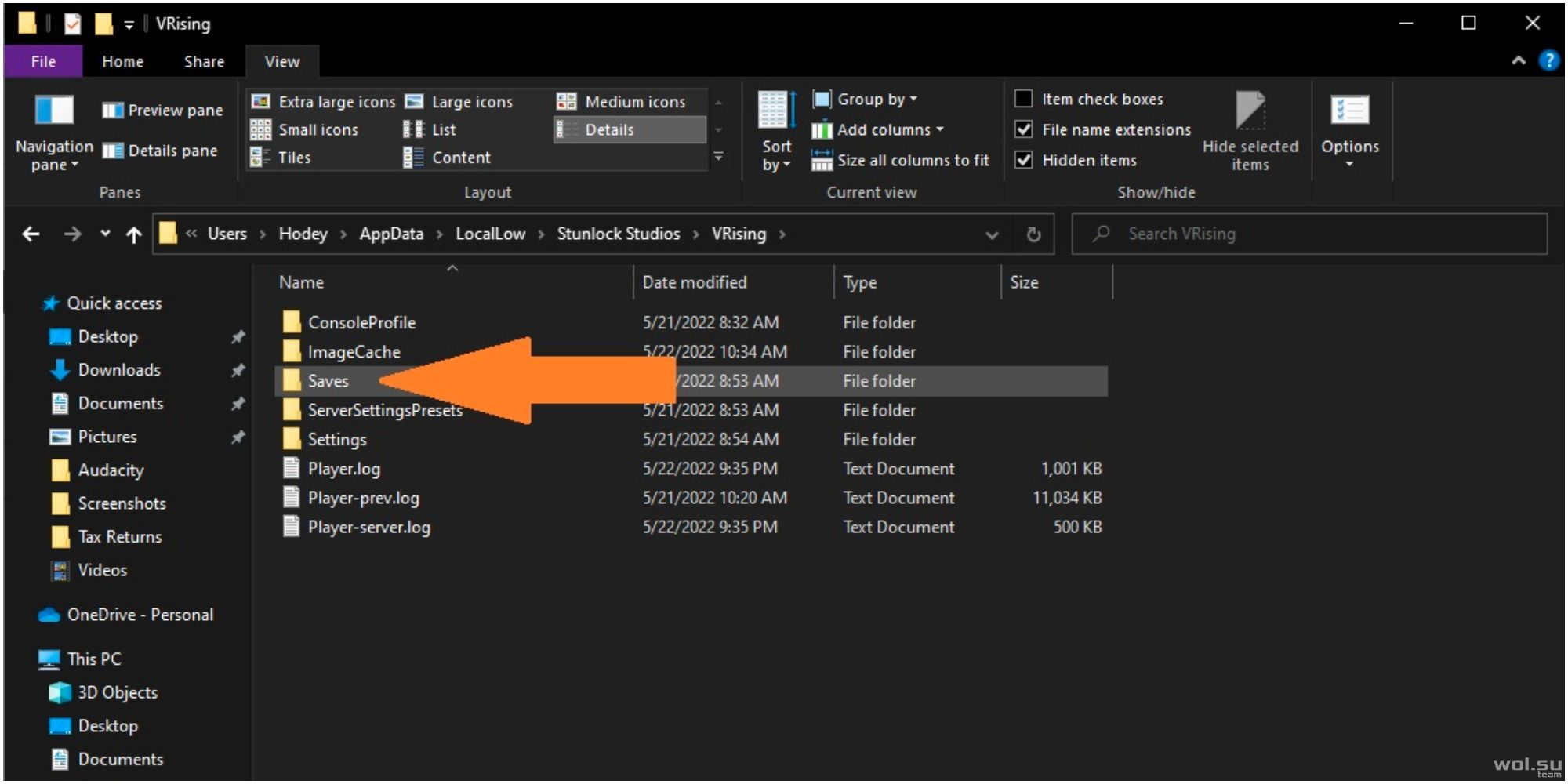1568x784 pixels.
Task: Uncheck Hidden items
Action: tap(1023, 160)
